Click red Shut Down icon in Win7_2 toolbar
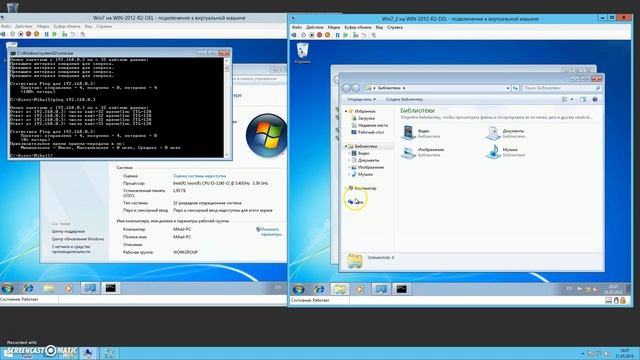This screenshot has width=640, height=360. (x=320, y=36)
